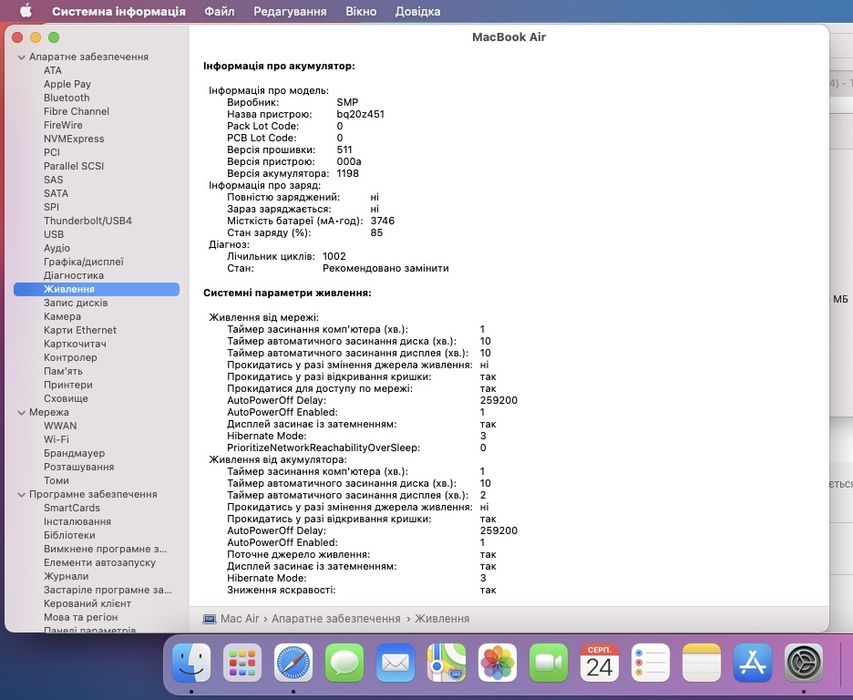
Task: Launch Safari from the Dock
Action: tap(293, 662)
